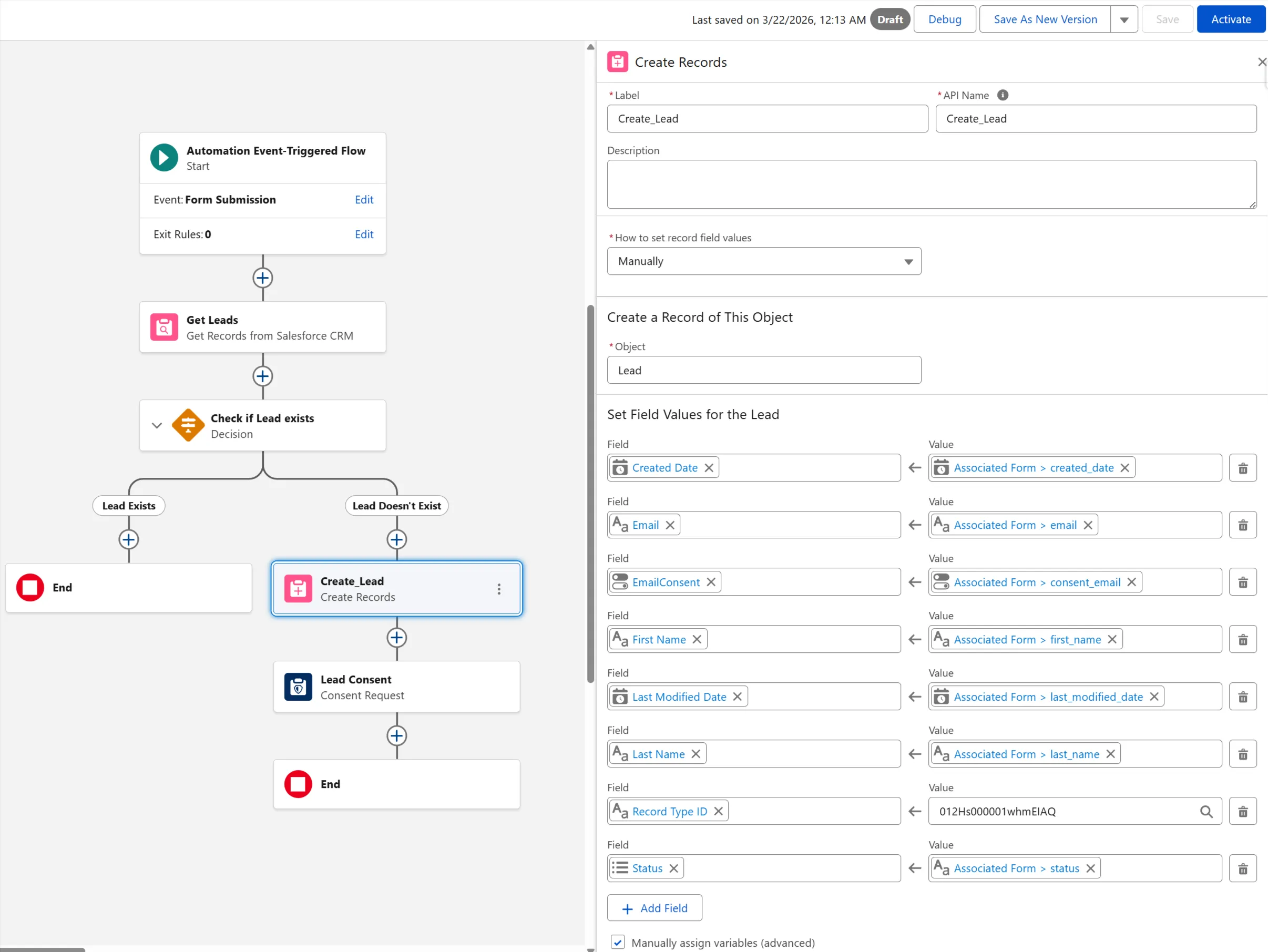Toggle Manually assign variables checkbox
Screen dimensions: 1268x952
coord(617,942)
